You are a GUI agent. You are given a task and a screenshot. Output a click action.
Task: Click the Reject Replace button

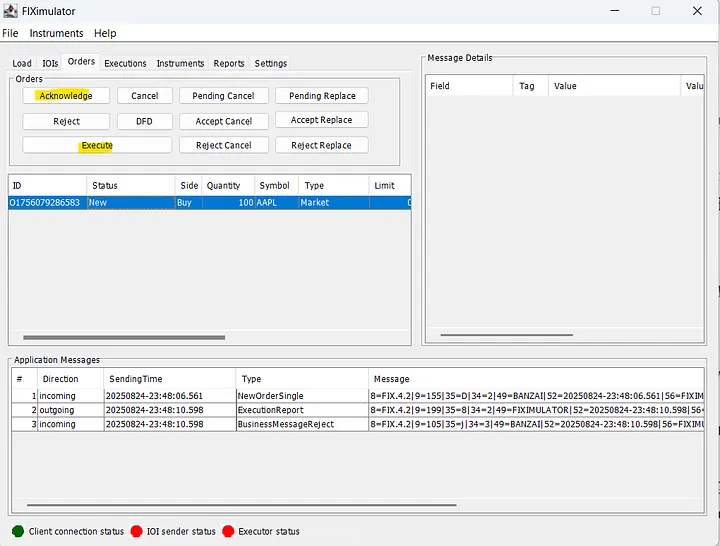pyautogui.click(x=322, y=145)
